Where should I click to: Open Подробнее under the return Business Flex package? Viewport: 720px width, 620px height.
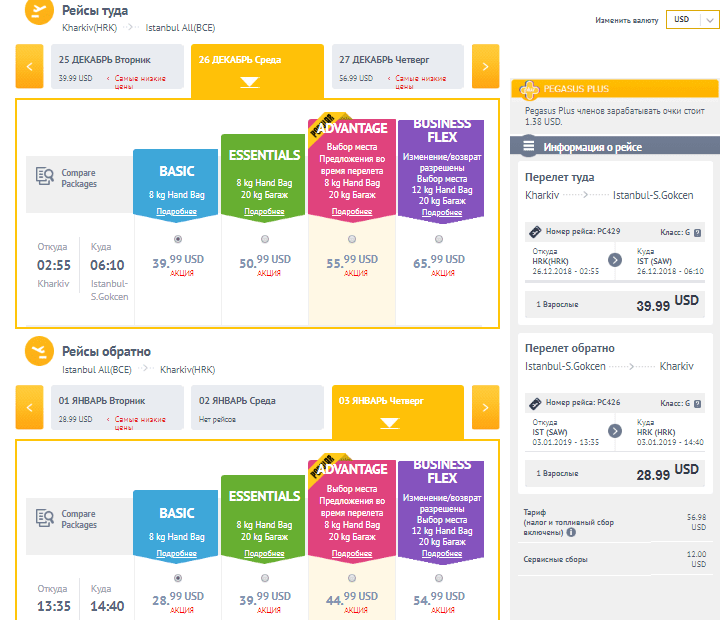(x=441, y=553)
